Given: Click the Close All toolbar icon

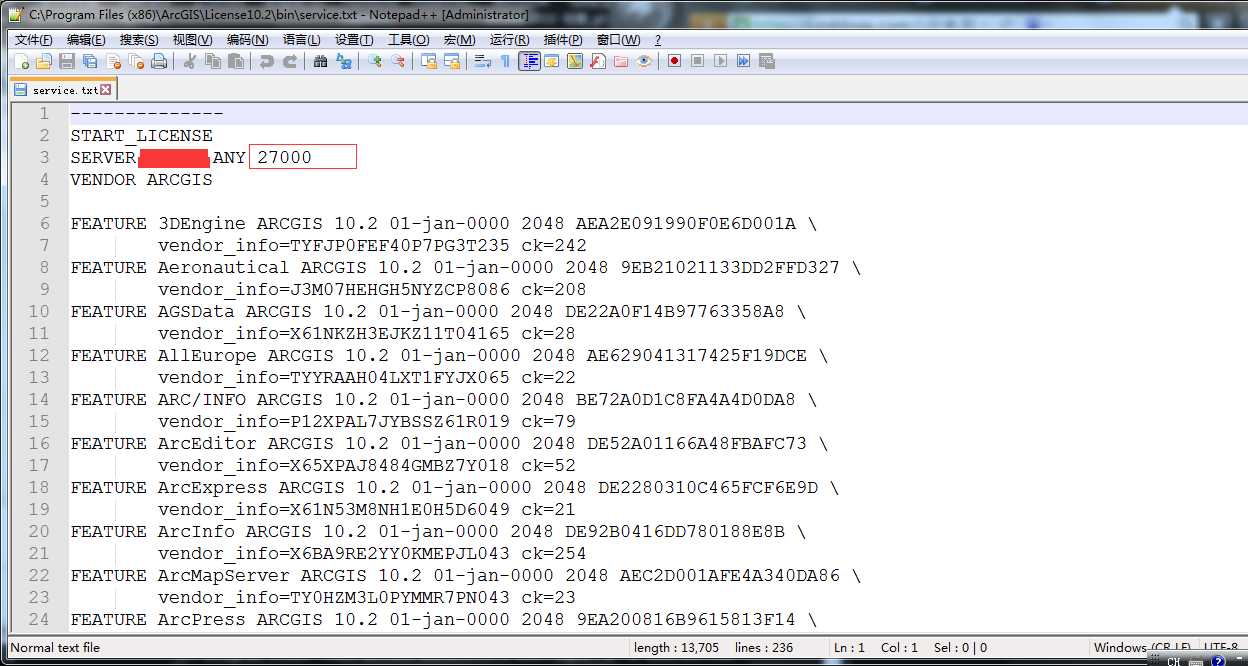Looking at the screenshot, I should [x=136, y=61].
